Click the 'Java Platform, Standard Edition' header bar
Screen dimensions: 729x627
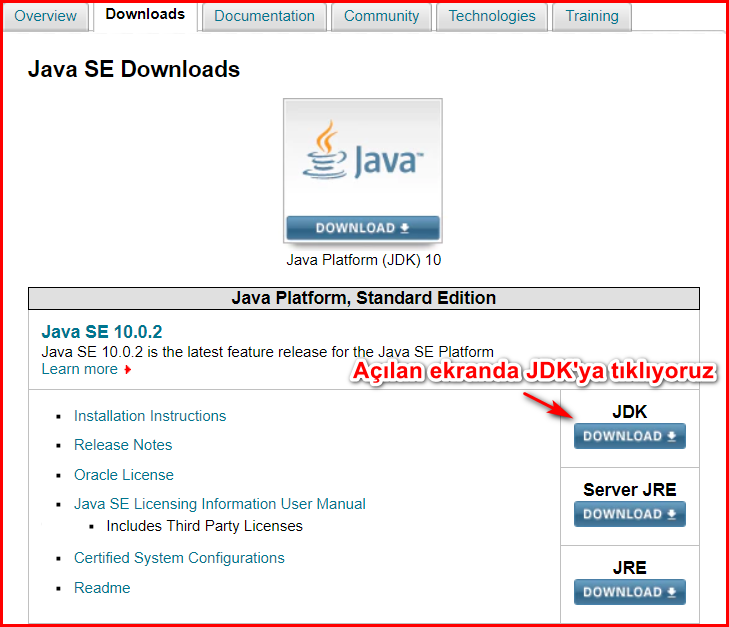(364, 298)
